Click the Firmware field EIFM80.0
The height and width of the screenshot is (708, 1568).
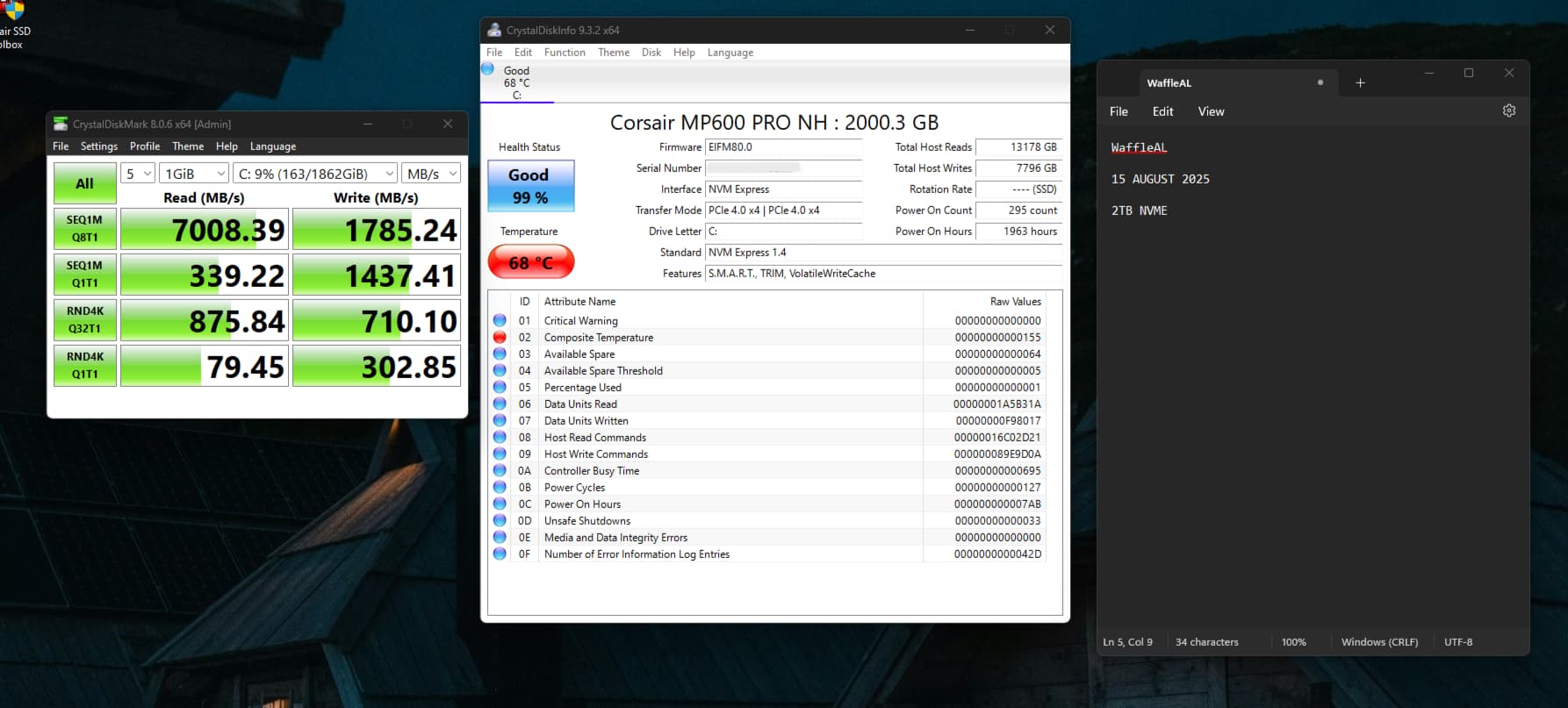pos(784,147)
